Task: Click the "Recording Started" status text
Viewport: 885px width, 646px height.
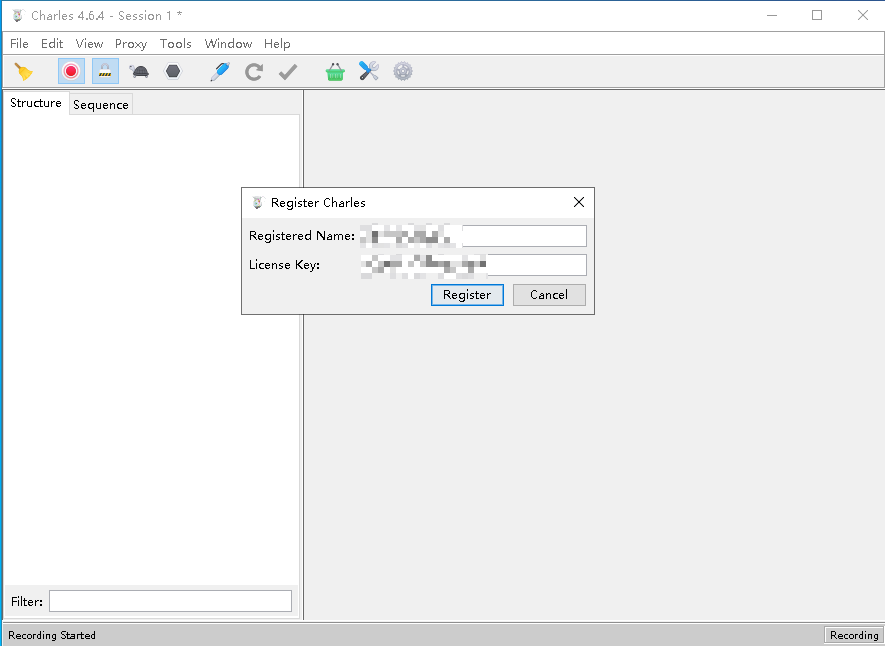Action: click(52, 635)
